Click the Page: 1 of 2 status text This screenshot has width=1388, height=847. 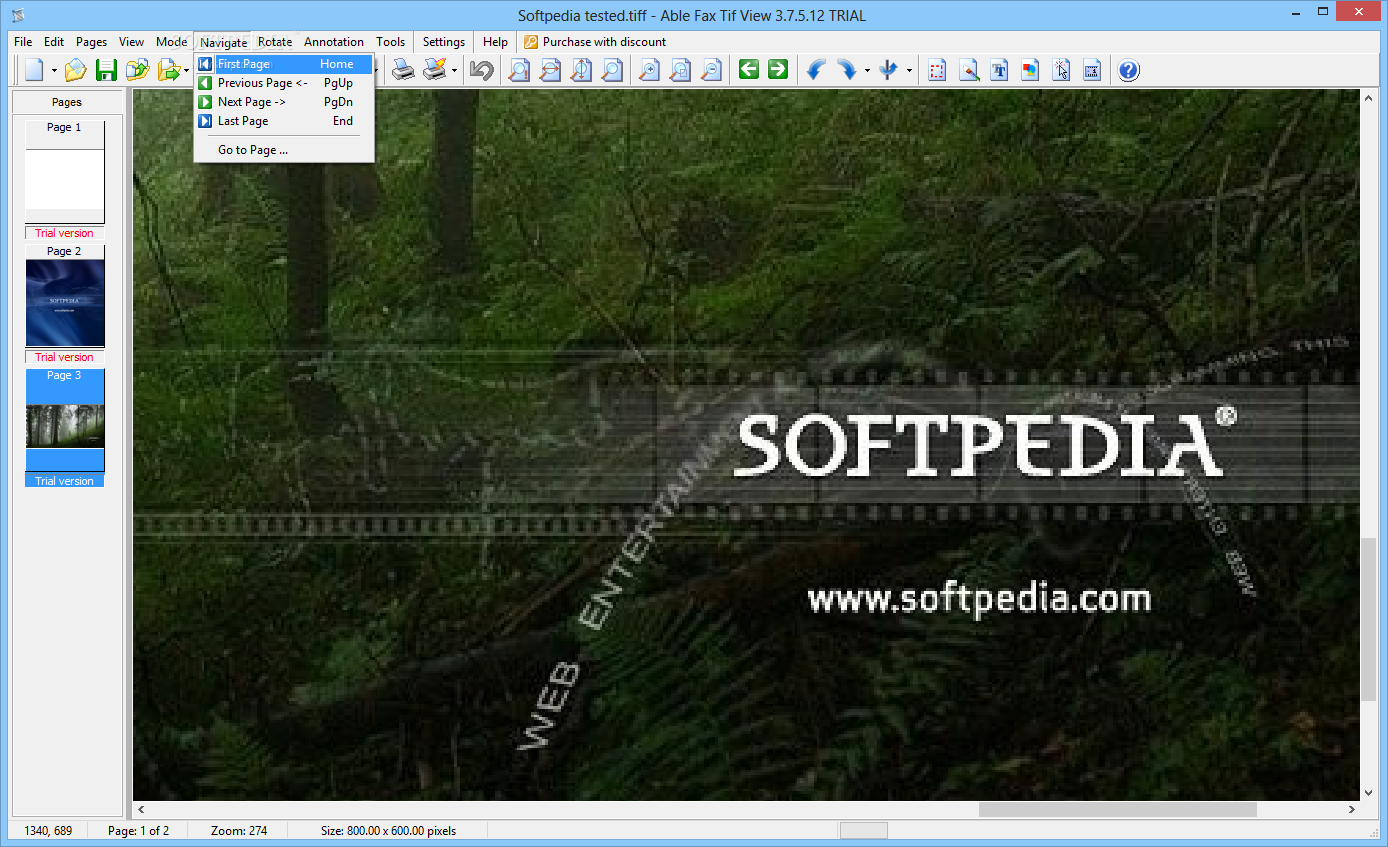click(138, 830)
